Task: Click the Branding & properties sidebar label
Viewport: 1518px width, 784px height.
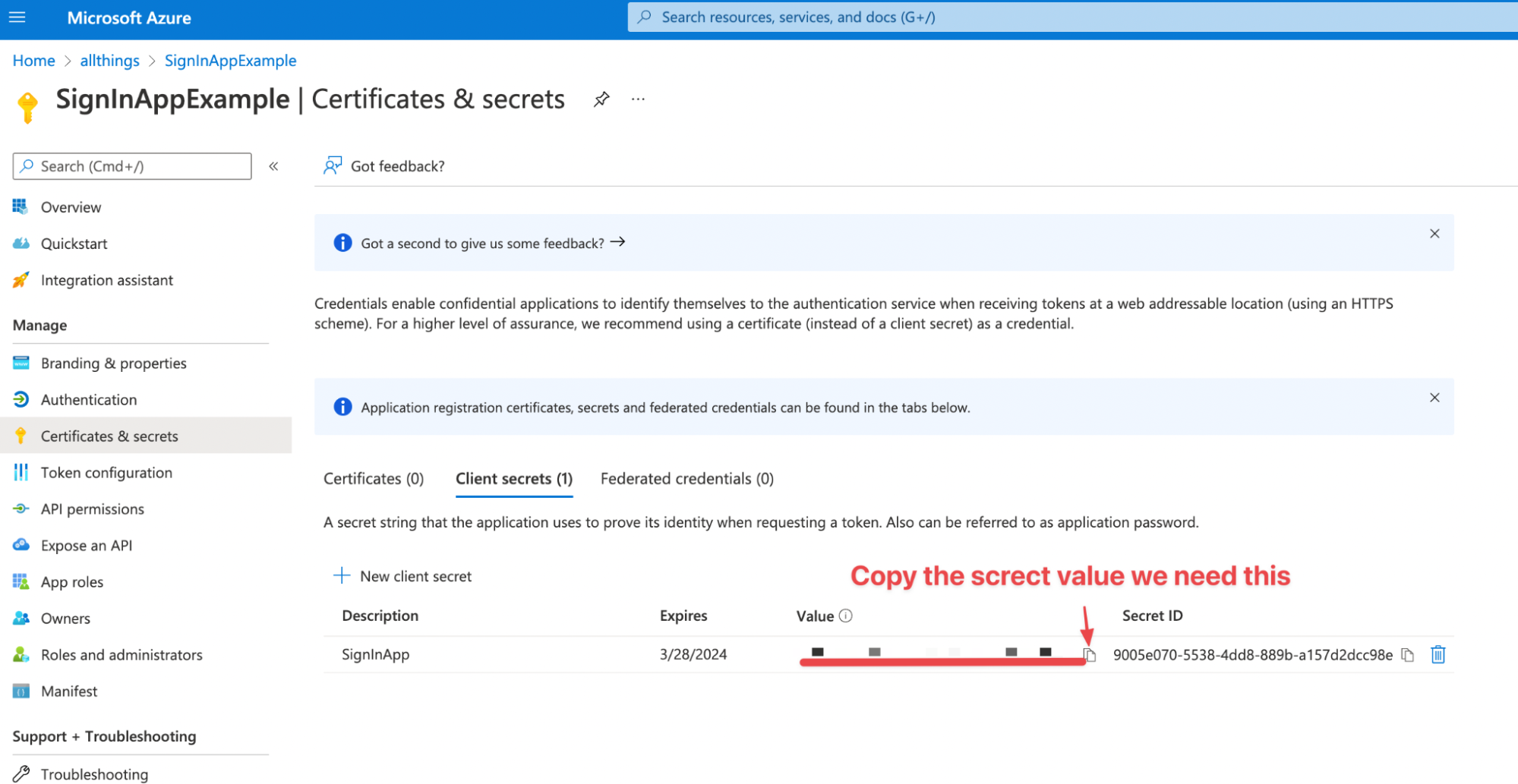Action: point(114,363)
